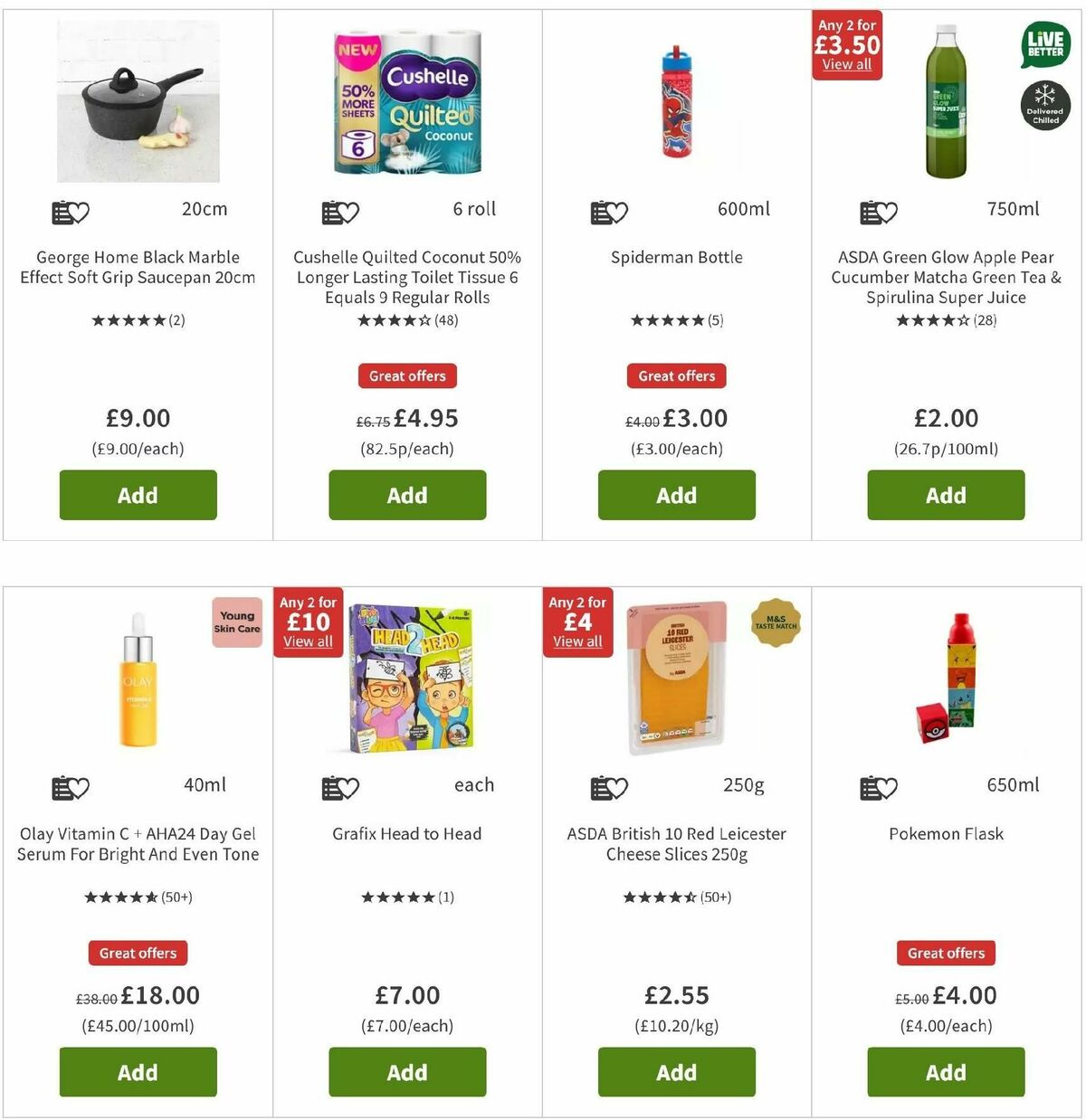Open the Spiderman Bottle product link
Viewport: 1086px width, 1120px height.
676,257
